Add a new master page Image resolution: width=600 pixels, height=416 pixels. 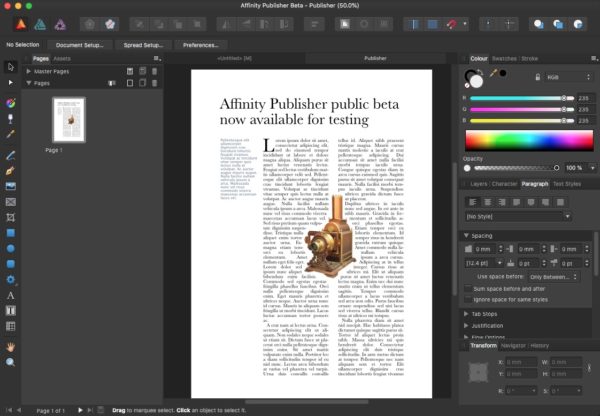(130, 71)
